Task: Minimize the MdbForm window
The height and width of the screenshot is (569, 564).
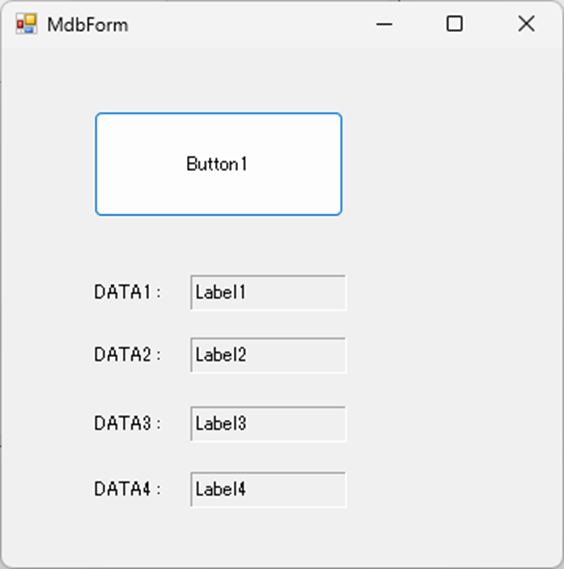Action: tap(384, 24)
